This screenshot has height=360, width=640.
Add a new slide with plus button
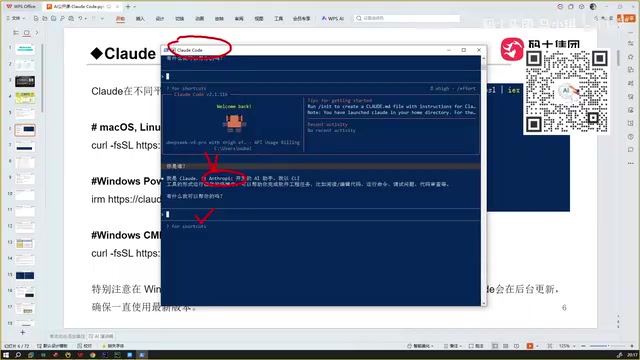22,333
